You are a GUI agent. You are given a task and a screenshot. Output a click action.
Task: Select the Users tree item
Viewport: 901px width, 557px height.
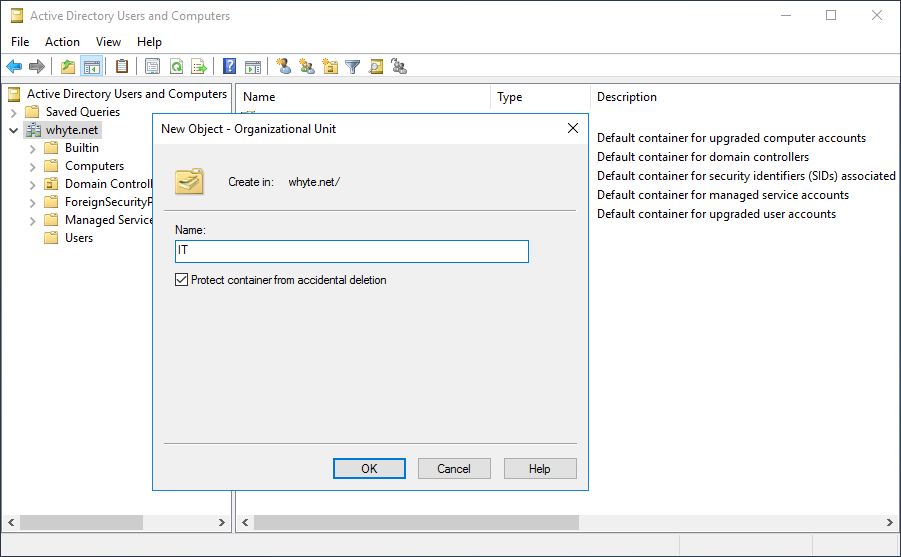click(x=79, y=237)
